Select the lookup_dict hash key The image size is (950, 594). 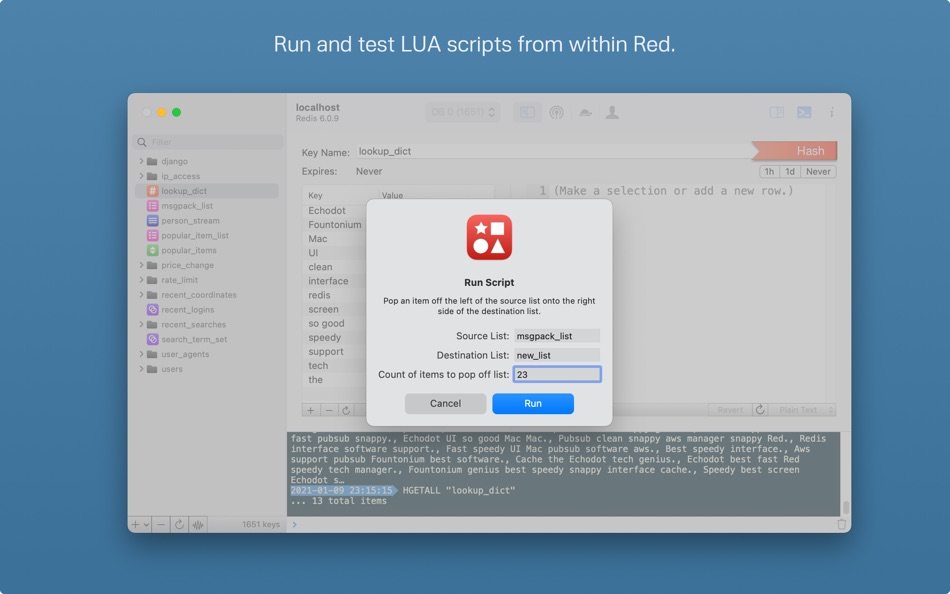[x=207, y=191]
